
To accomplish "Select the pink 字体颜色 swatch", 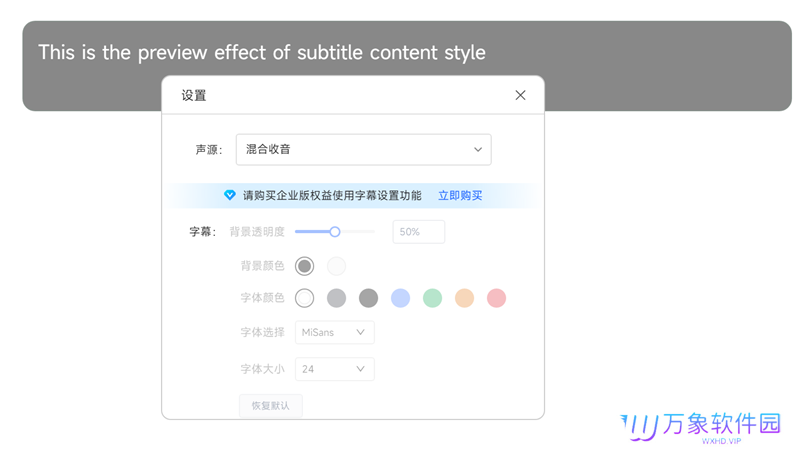I will coord(496,298).
